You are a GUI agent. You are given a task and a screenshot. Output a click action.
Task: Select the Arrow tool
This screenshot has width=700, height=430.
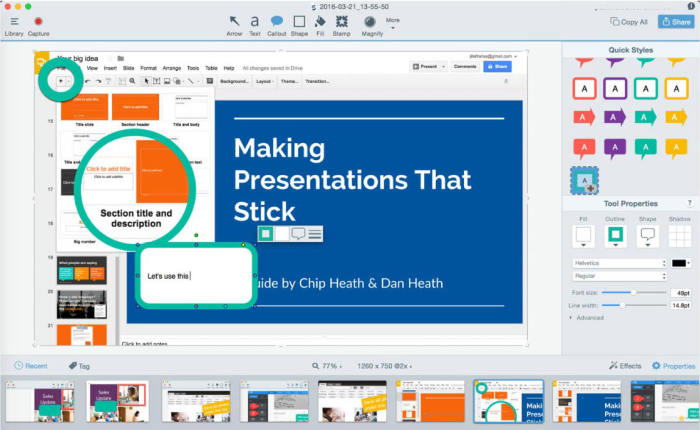click(234, 26)
